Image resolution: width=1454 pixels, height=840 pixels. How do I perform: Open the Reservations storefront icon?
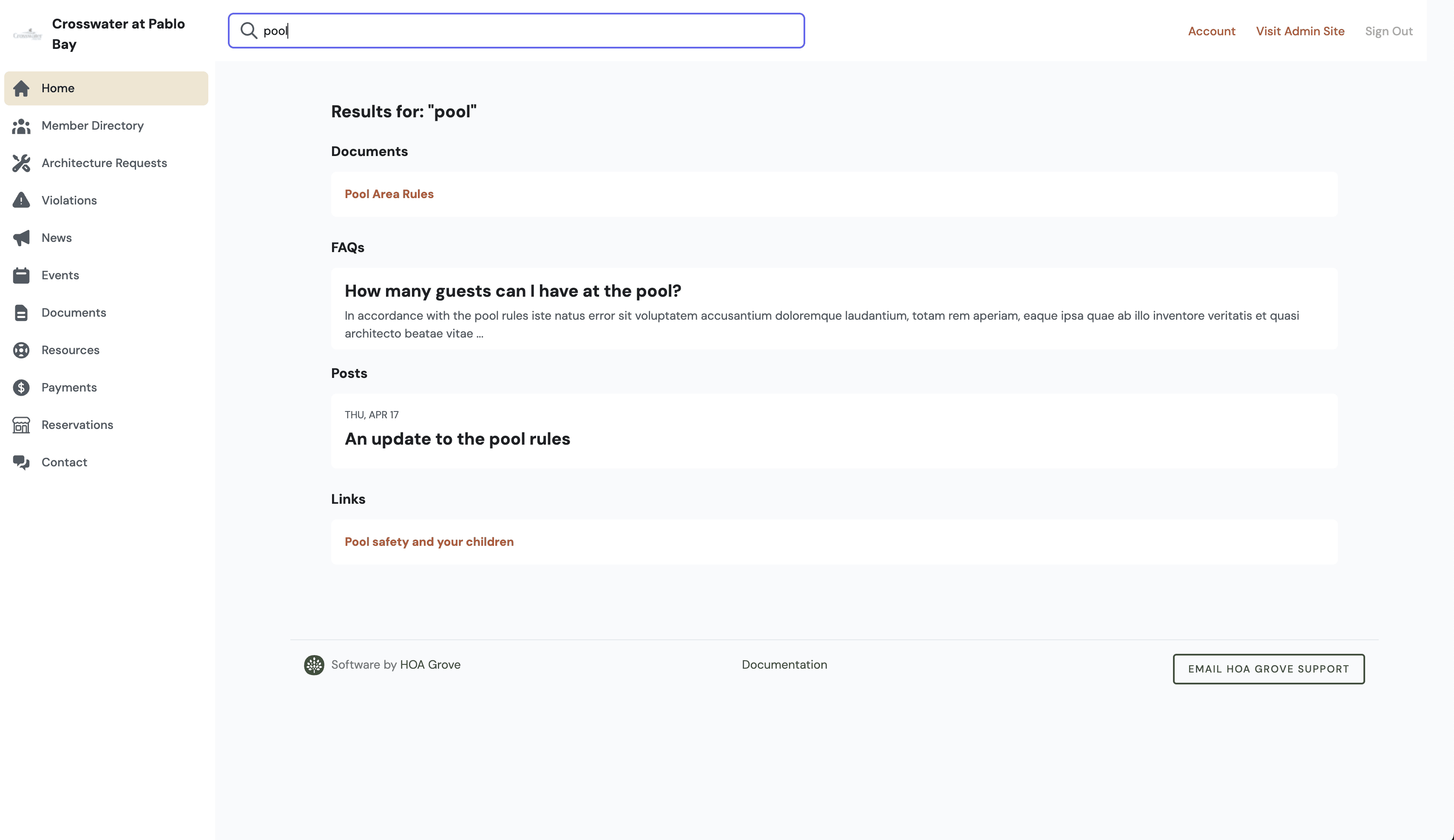(21, 425)
